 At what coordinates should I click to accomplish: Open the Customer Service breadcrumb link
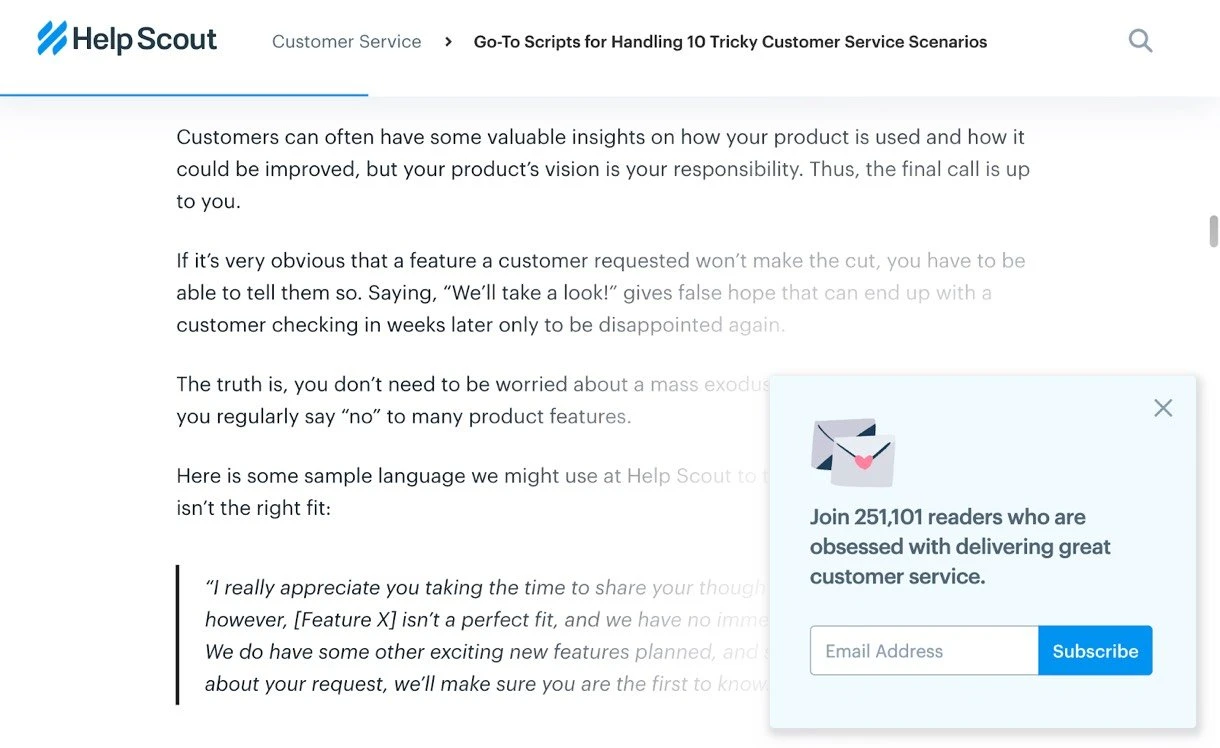pos(346,42)
